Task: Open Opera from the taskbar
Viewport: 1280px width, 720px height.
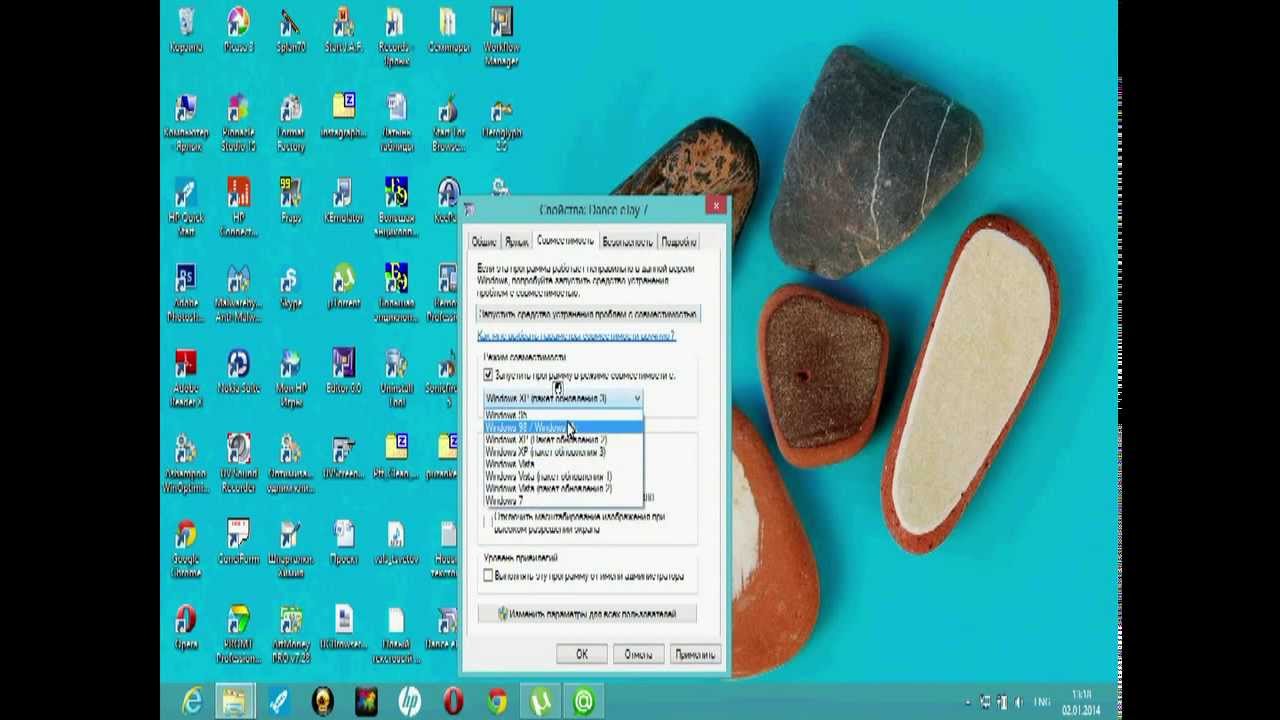Action: pos(453,702)
